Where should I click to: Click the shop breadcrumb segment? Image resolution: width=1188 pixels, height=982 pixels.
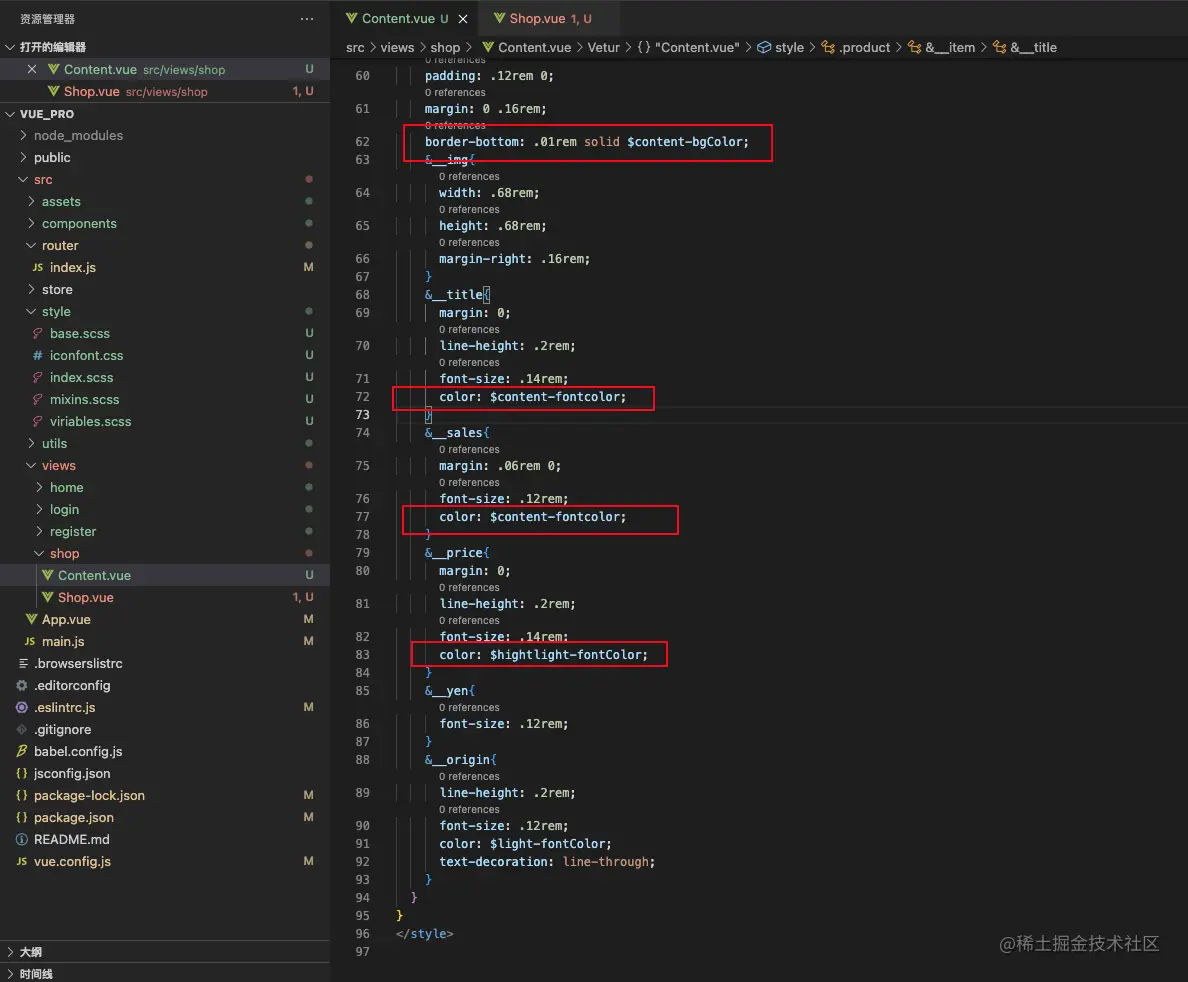pos(445,47)
